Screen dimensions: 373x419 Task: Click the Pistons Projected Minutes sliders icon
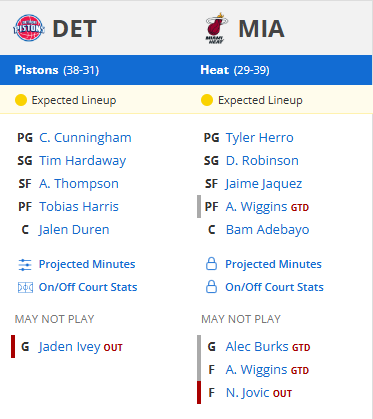[25, 265]
